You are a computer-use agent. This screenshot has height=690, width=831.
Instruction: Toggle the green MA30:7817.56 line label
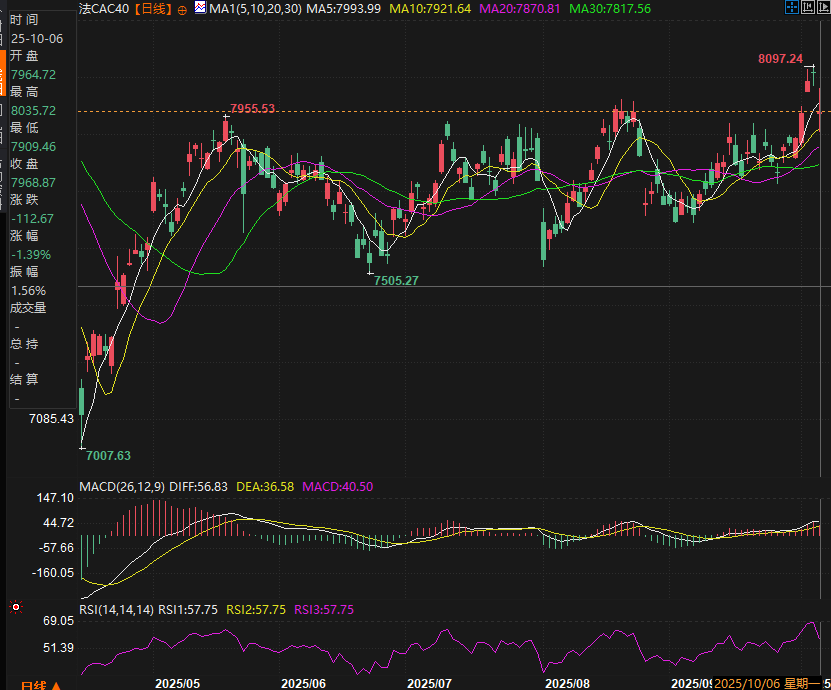pyautogui.click(x=610, y=8)
